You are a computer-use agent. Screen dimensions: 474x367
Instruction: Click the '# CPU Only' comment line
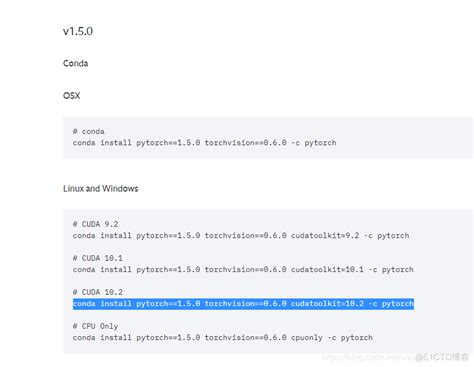click(96, 326)
